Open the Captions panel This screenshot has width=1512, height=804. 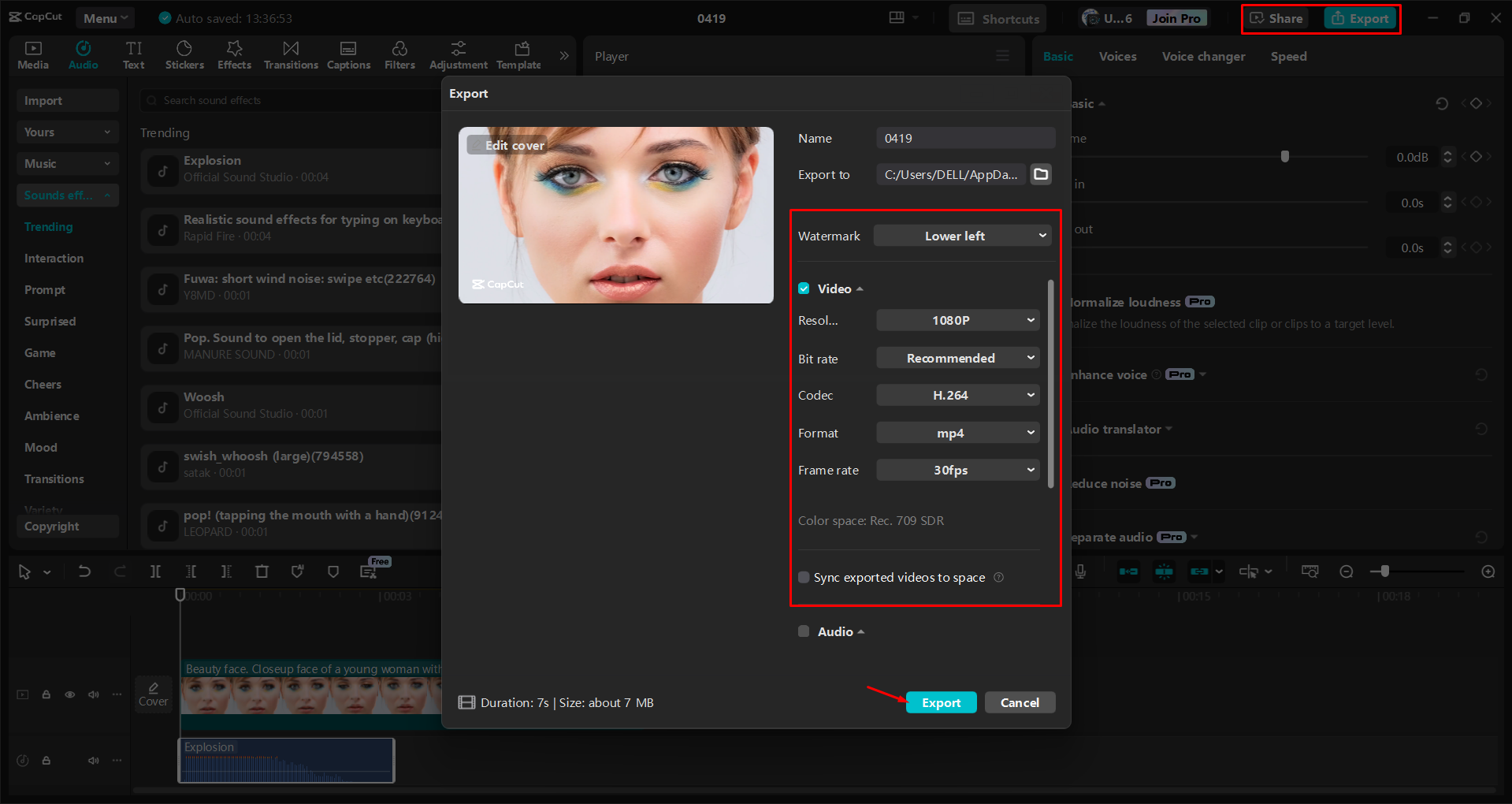(348, 54)
